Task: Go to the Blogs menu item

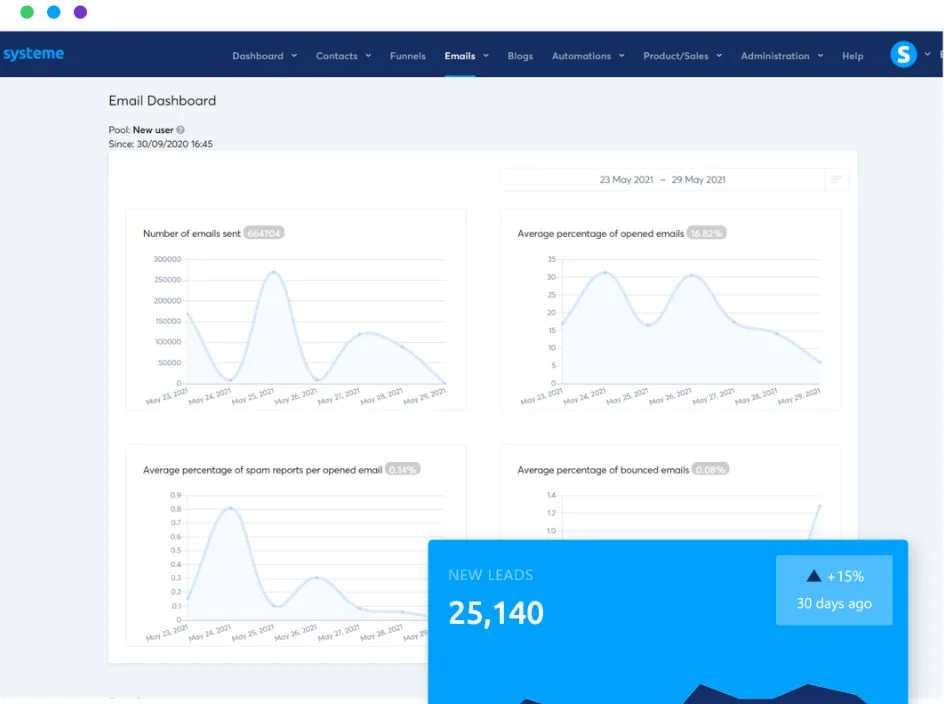Action: tap(520, 56)
